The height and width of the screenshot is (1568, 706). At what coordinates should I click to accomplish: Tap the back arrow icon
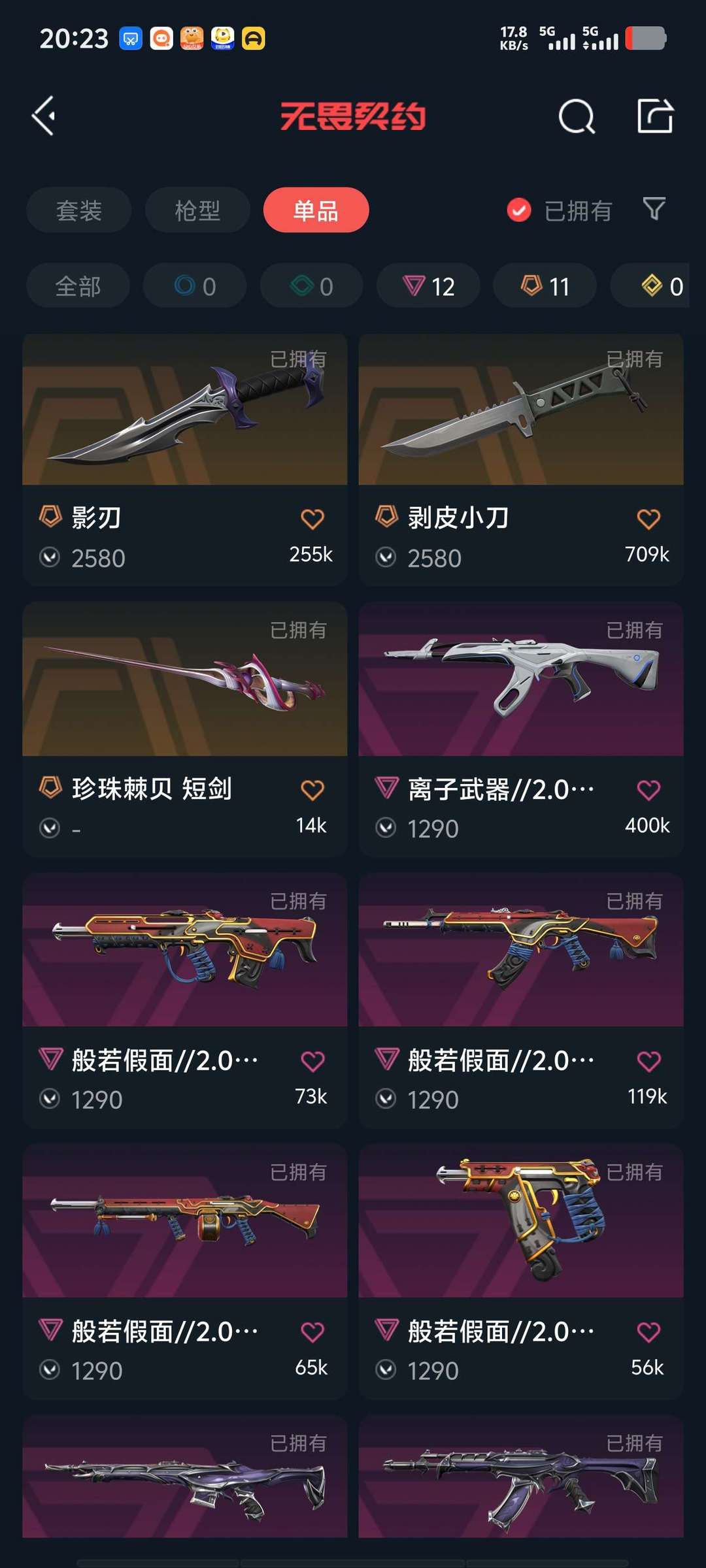point(44,116)
